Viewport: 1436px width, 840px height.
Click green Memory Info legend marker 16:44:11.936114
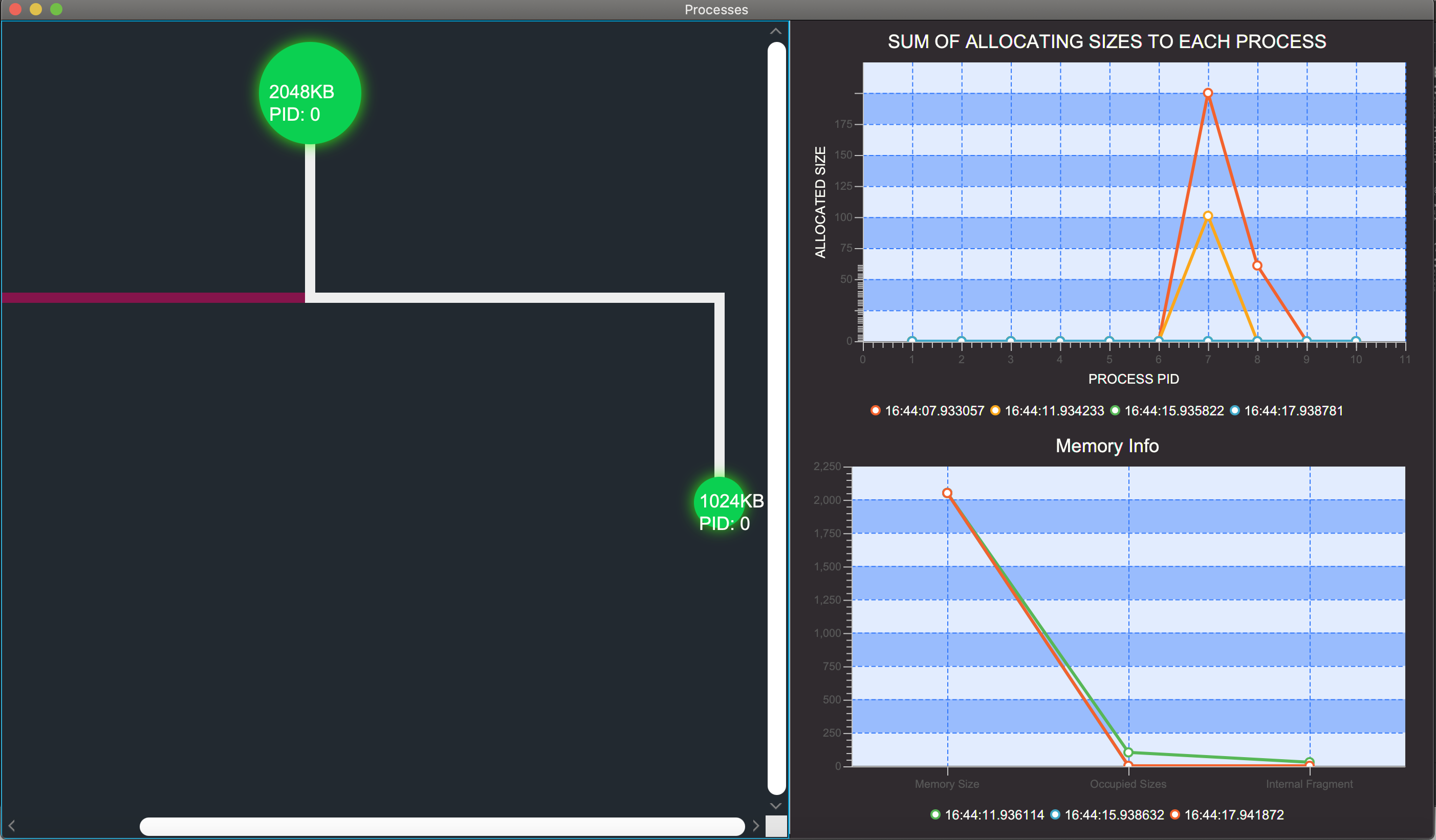coord(935,814)
